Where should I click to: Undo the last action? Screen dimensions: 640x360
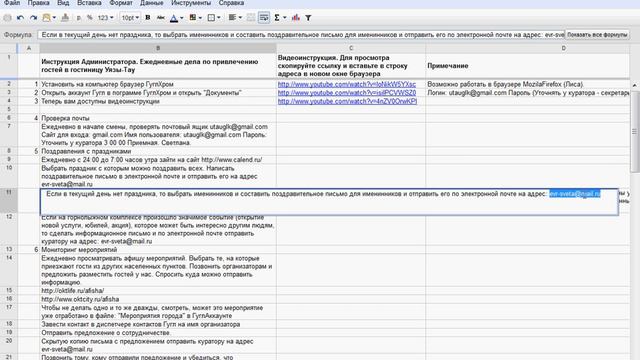[x=20, y=18]
